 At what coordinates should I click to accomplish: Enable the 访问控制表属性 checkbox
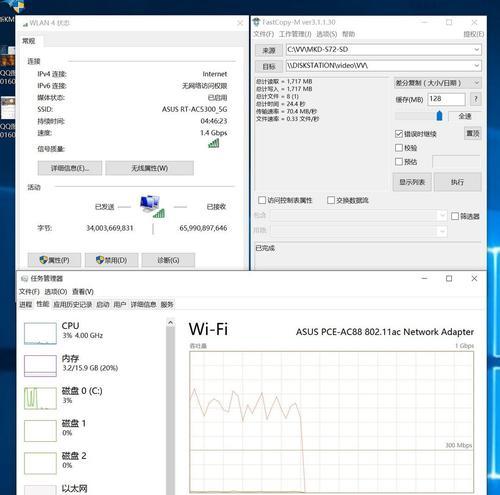(x=262, y=200)
